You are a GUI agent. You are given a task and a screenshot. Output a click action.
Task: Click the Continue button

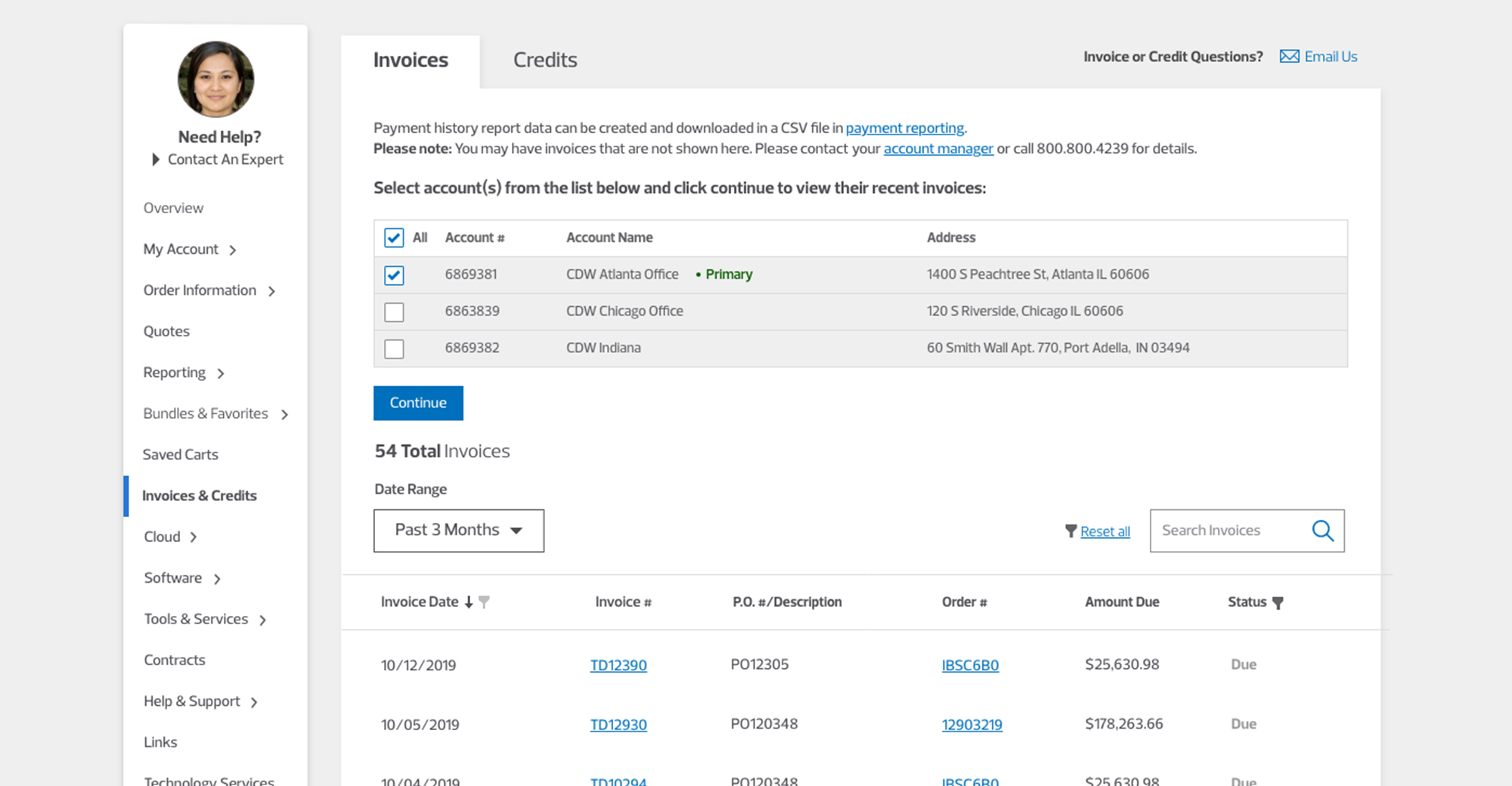tap(418, 403)
